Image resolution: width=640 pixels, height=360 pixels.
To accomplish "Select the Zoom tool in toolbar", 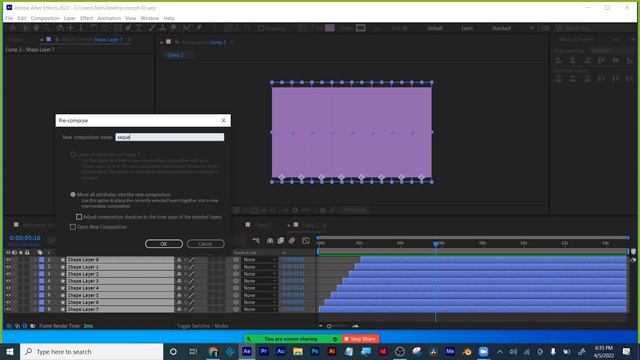I will click(x=47, y=28).
